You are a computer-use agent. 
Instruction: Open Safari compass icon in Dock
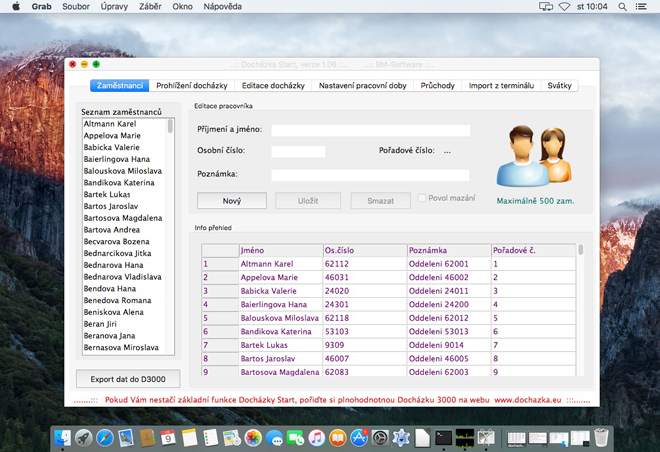(x=105, y=438)
